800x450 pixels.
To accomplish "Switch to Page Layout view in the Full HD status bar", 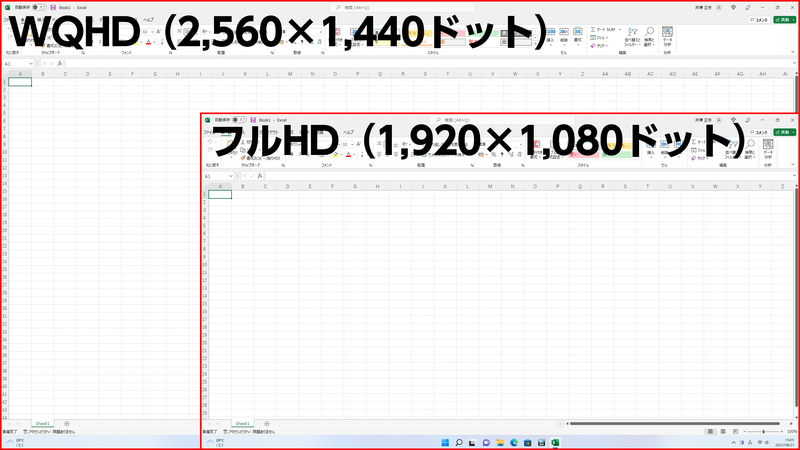I will pos(722,432).
